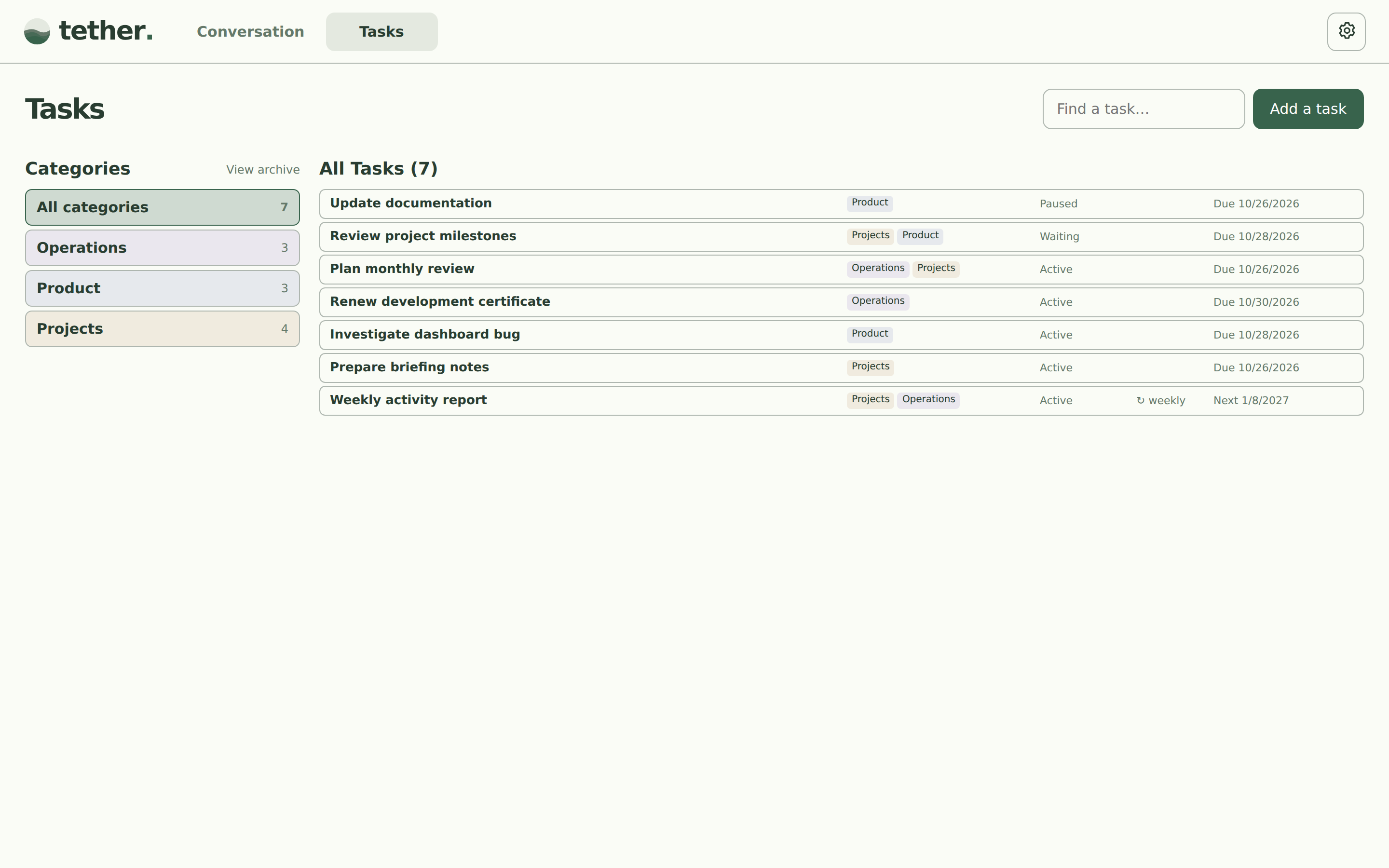
Task: Open the Plan monthly review task
Action: 842,269
